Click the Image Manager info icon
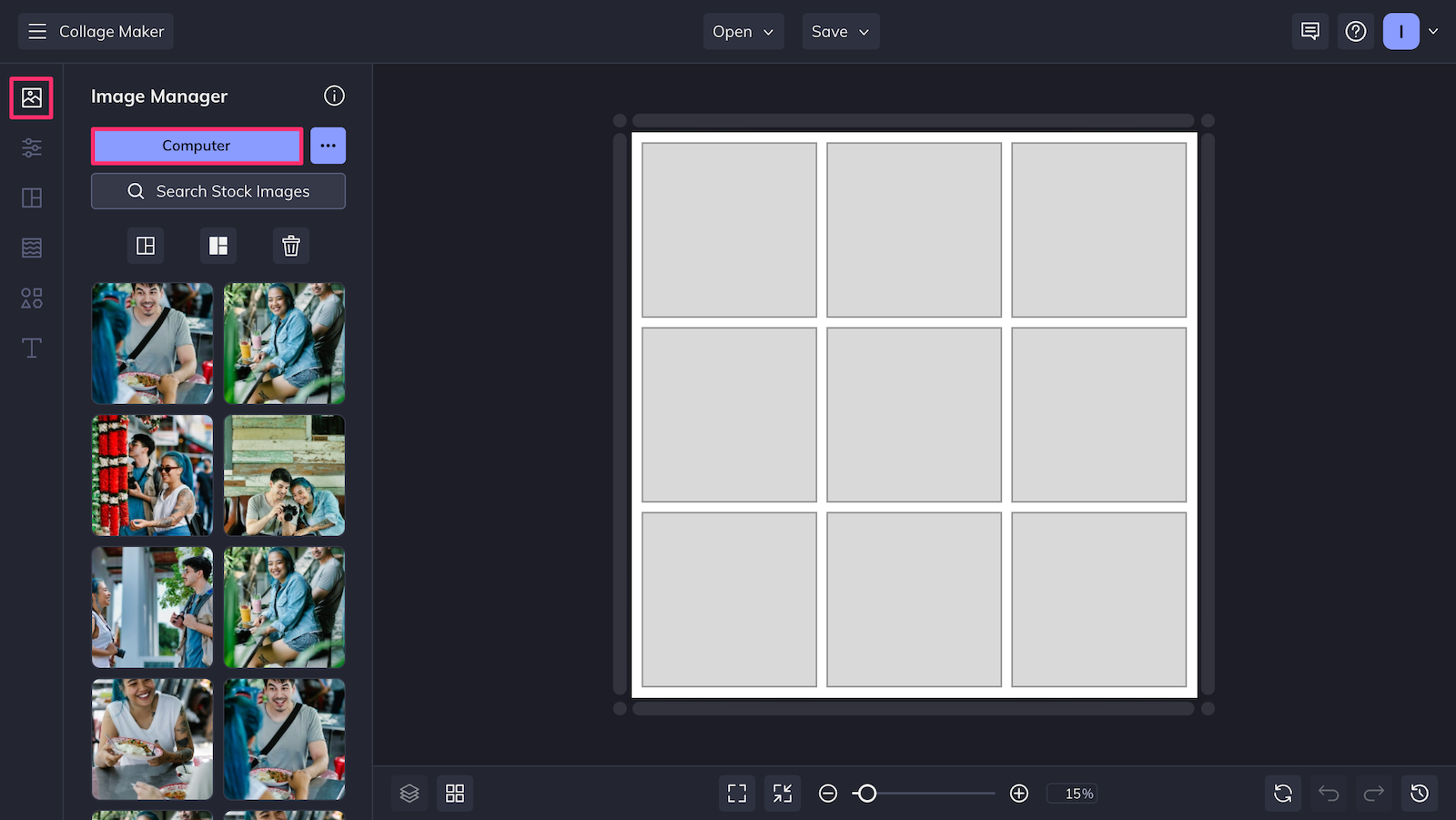 click(334, 96)
